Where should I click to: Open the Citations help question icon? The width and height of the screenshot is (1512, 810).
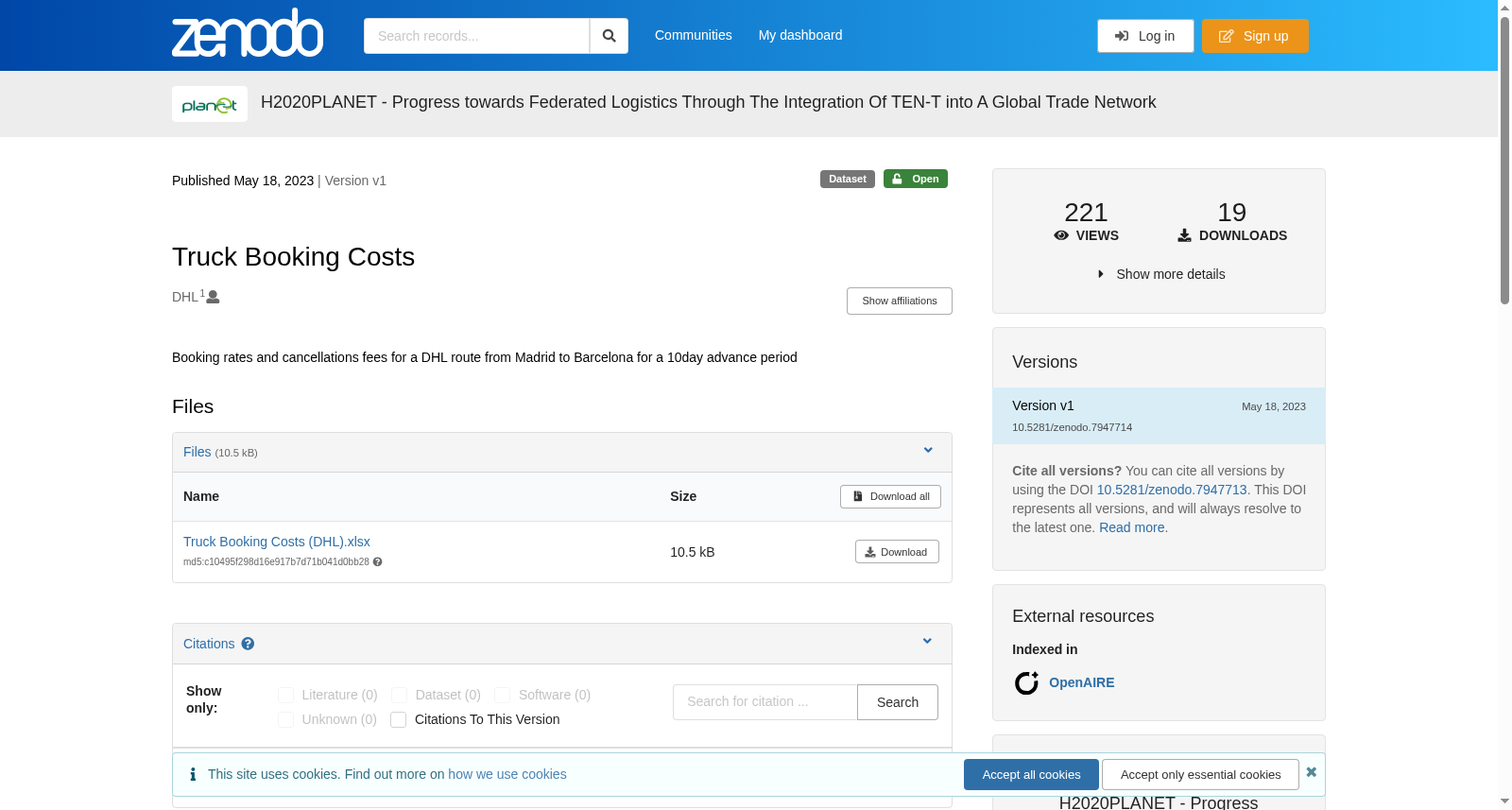[248, 644]
